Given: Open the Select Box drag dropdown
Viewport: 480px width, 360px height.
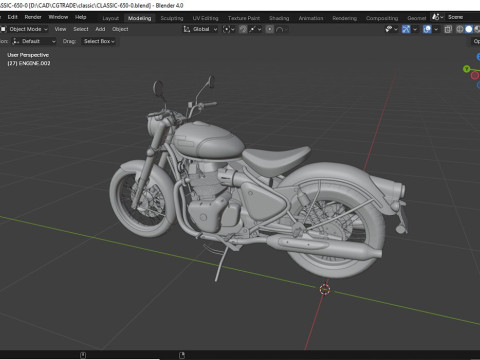Looking at the screenshot, I should (x=99, y=41).
